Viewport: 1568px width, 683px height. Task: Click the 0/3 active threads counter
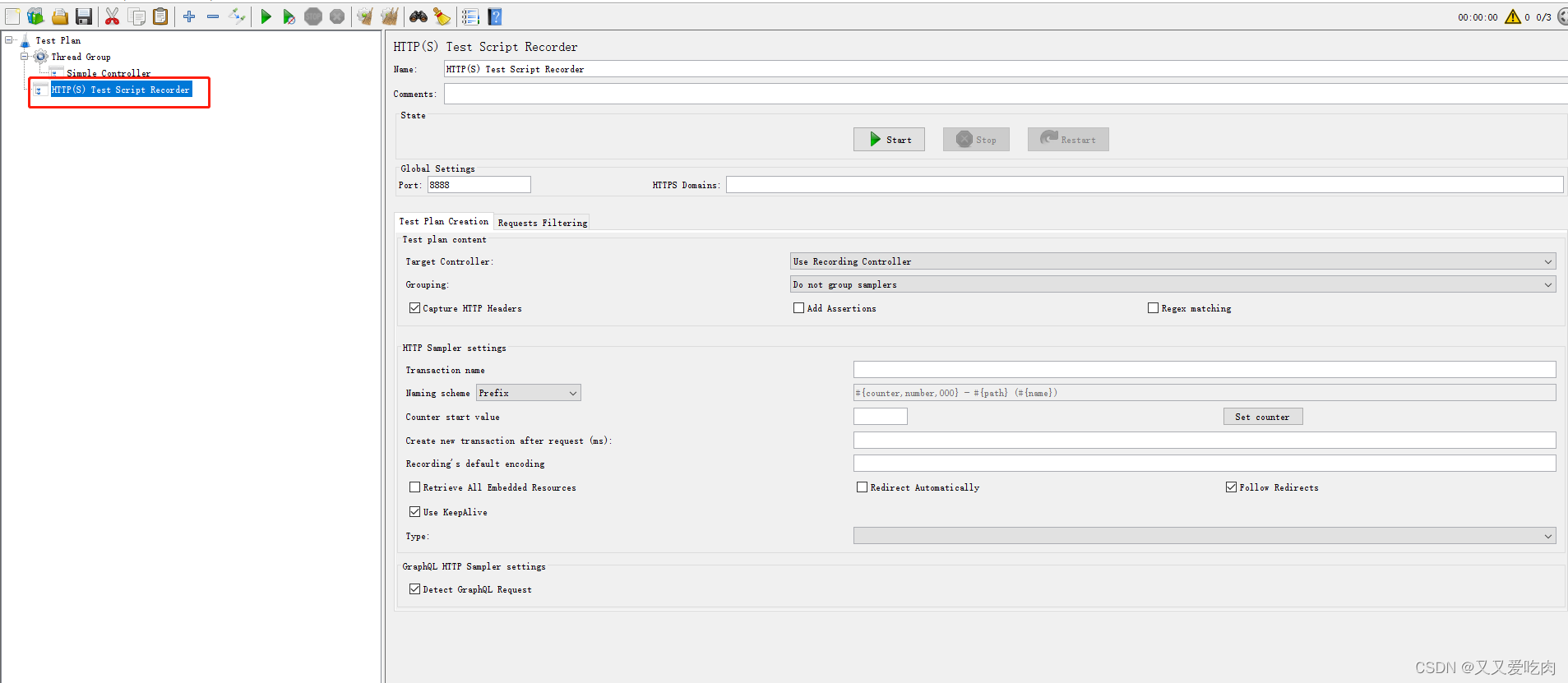point(1543,17)
